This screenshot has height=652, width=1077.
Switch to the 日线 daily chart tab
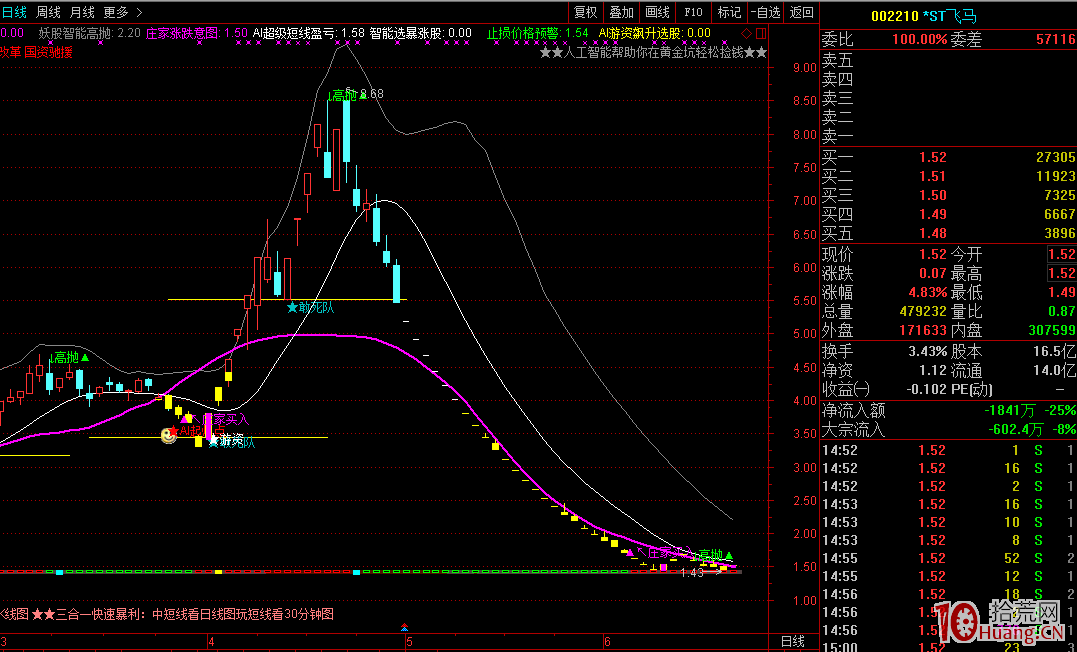pyautogui.click(x=14, y=12)
